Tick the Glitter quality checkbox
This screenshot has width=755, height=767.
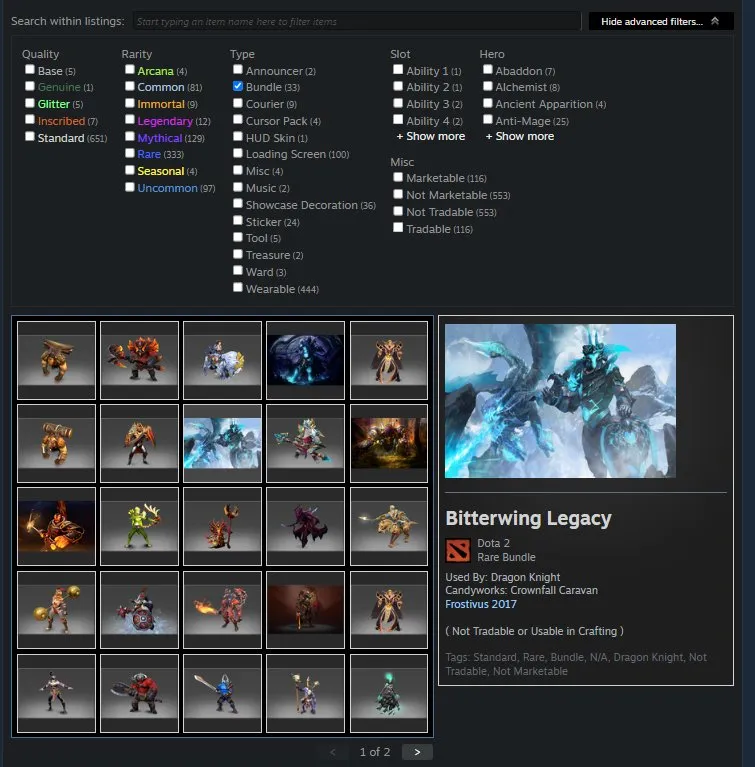click(x=30, y=103)
